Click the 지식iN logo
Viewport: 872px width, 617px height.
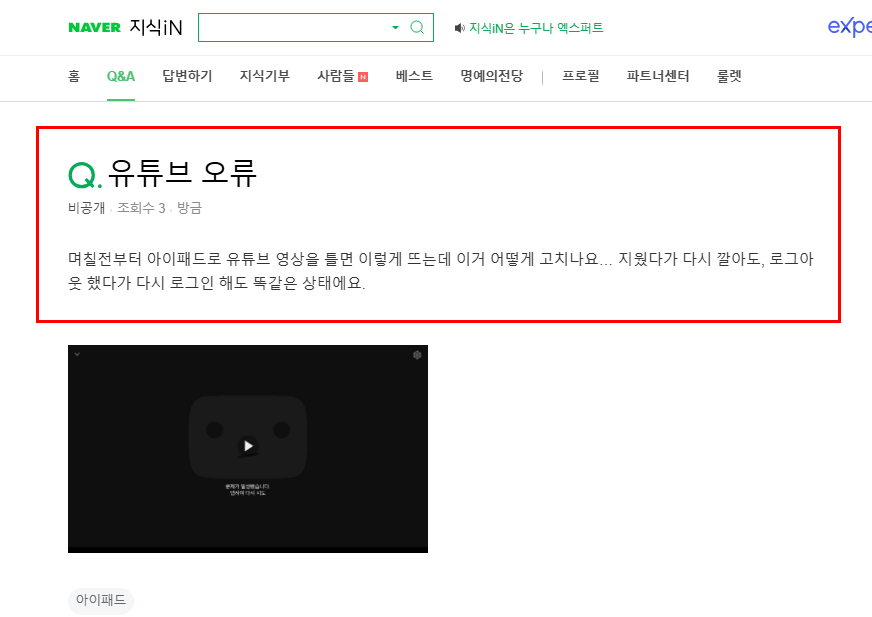tap(155, 27)
